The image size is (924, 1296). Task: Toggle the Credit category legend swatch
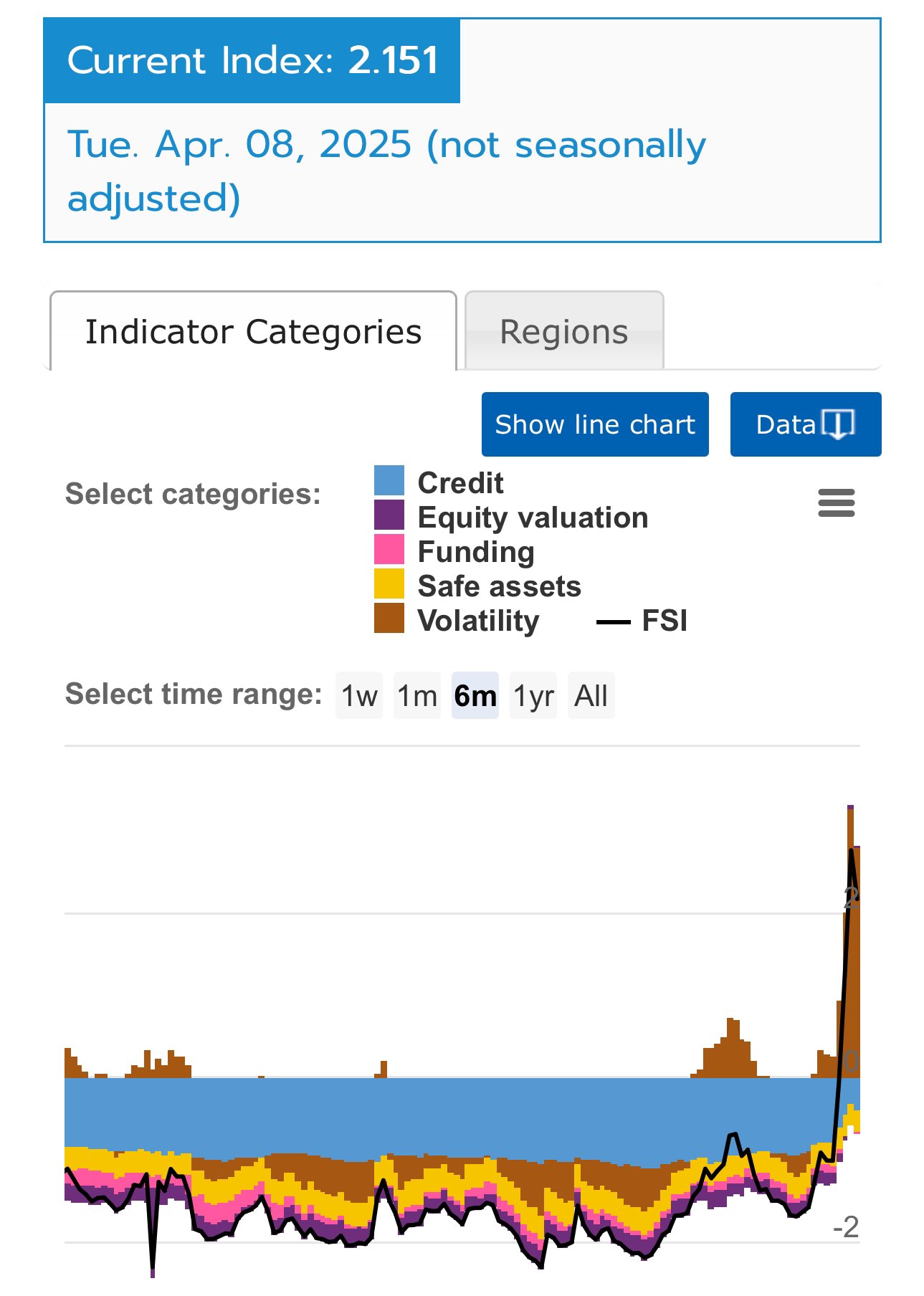[x=389, y=481]
